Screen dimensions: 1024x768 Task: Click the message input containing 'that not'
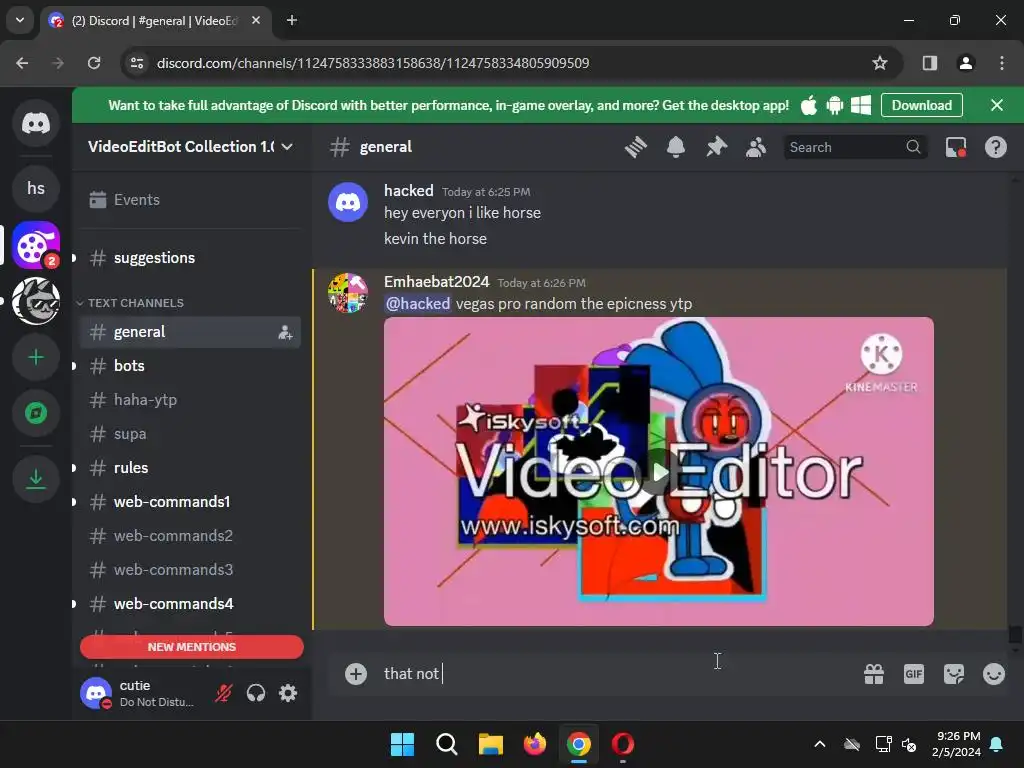click(614, 674)
